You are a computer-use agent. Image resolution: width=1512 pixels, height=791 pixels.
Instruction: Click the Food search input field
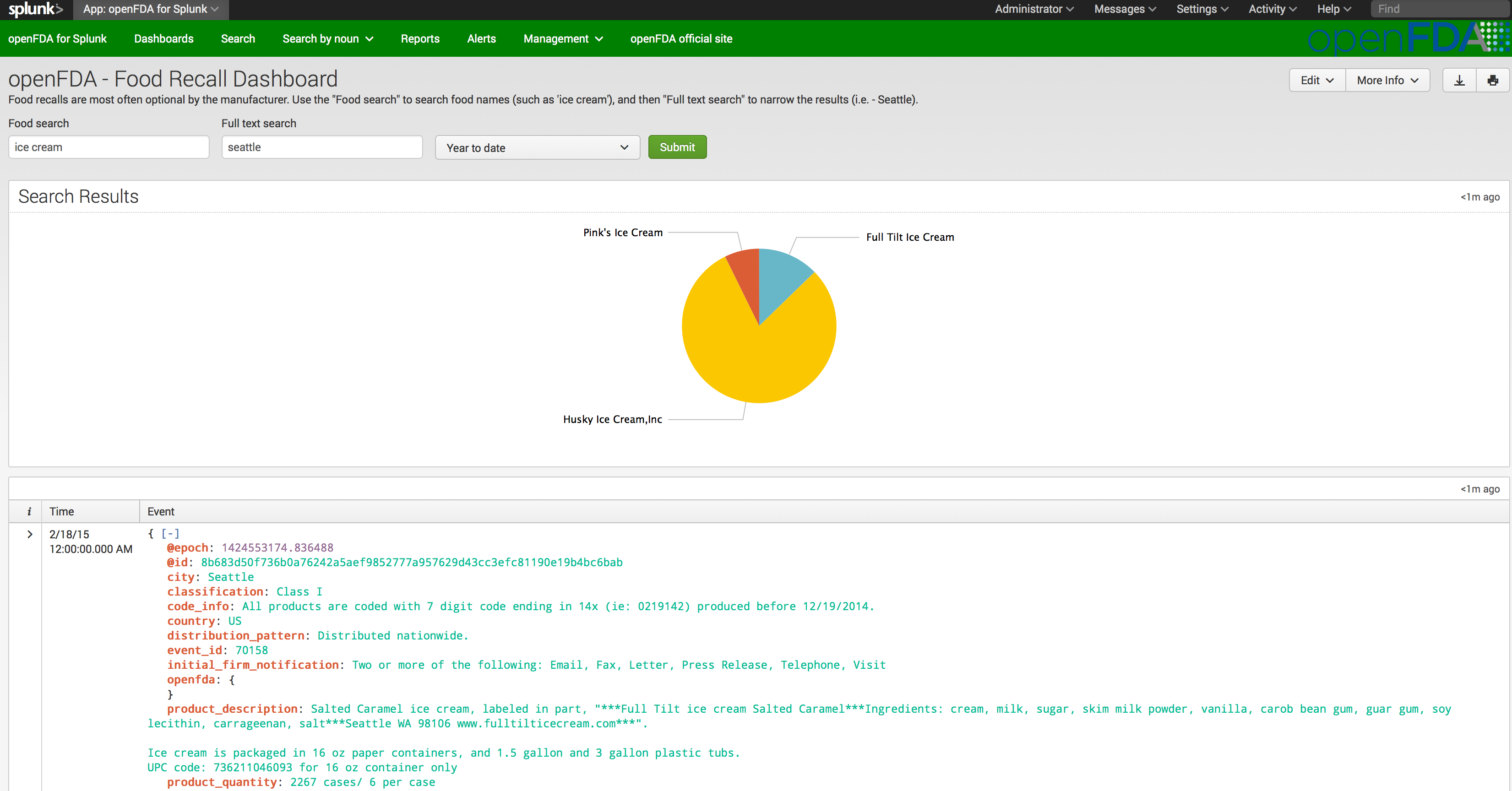109,147
